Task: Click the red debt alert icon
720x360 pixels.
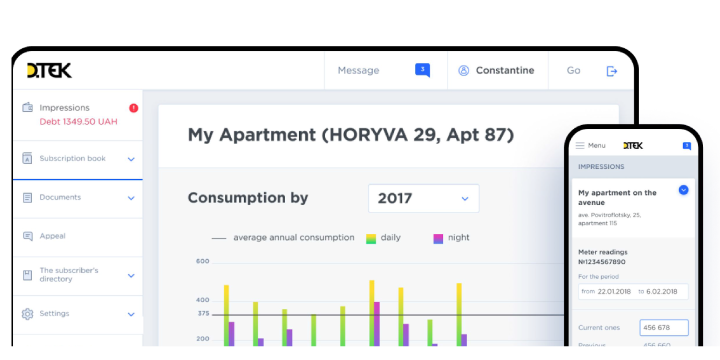Action: [x=134, y=108]
